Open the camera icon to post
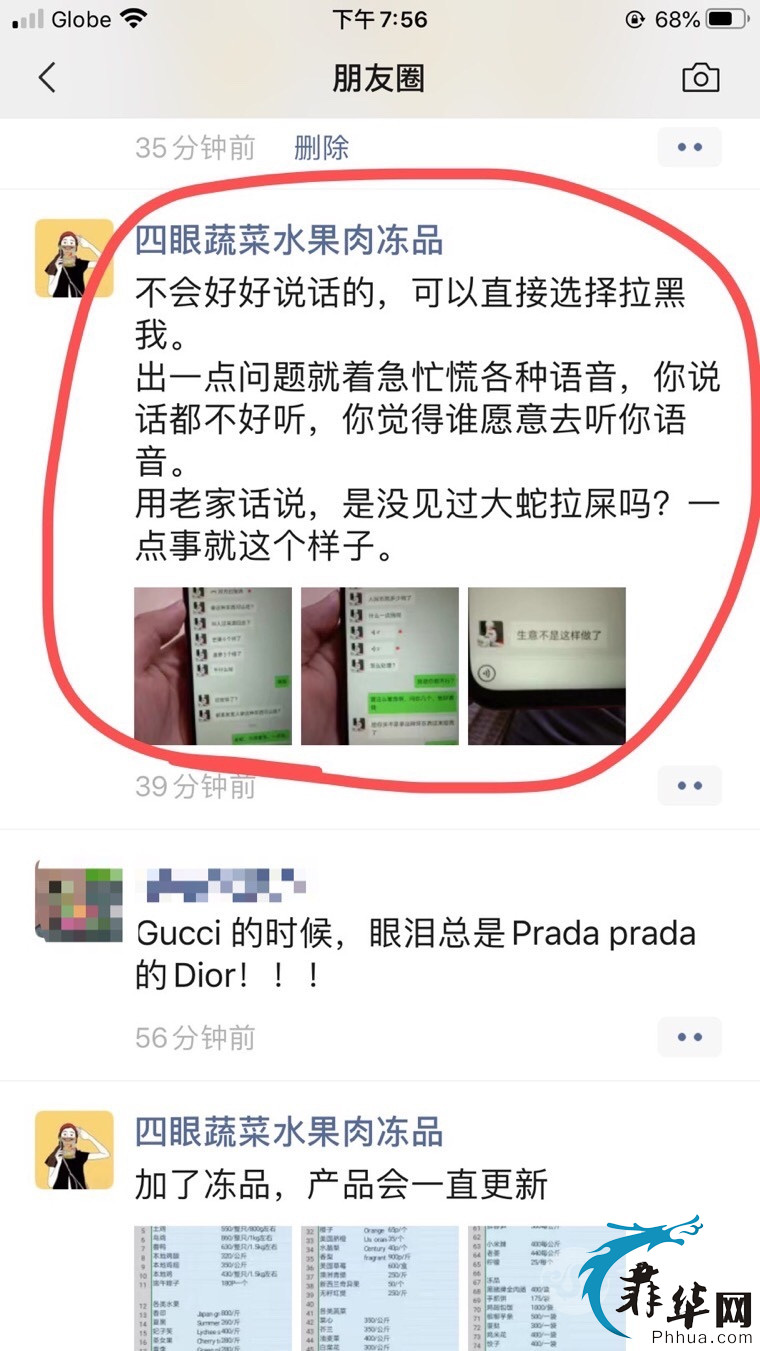Viewport: 760px width, 1351px height. [700, 77]
